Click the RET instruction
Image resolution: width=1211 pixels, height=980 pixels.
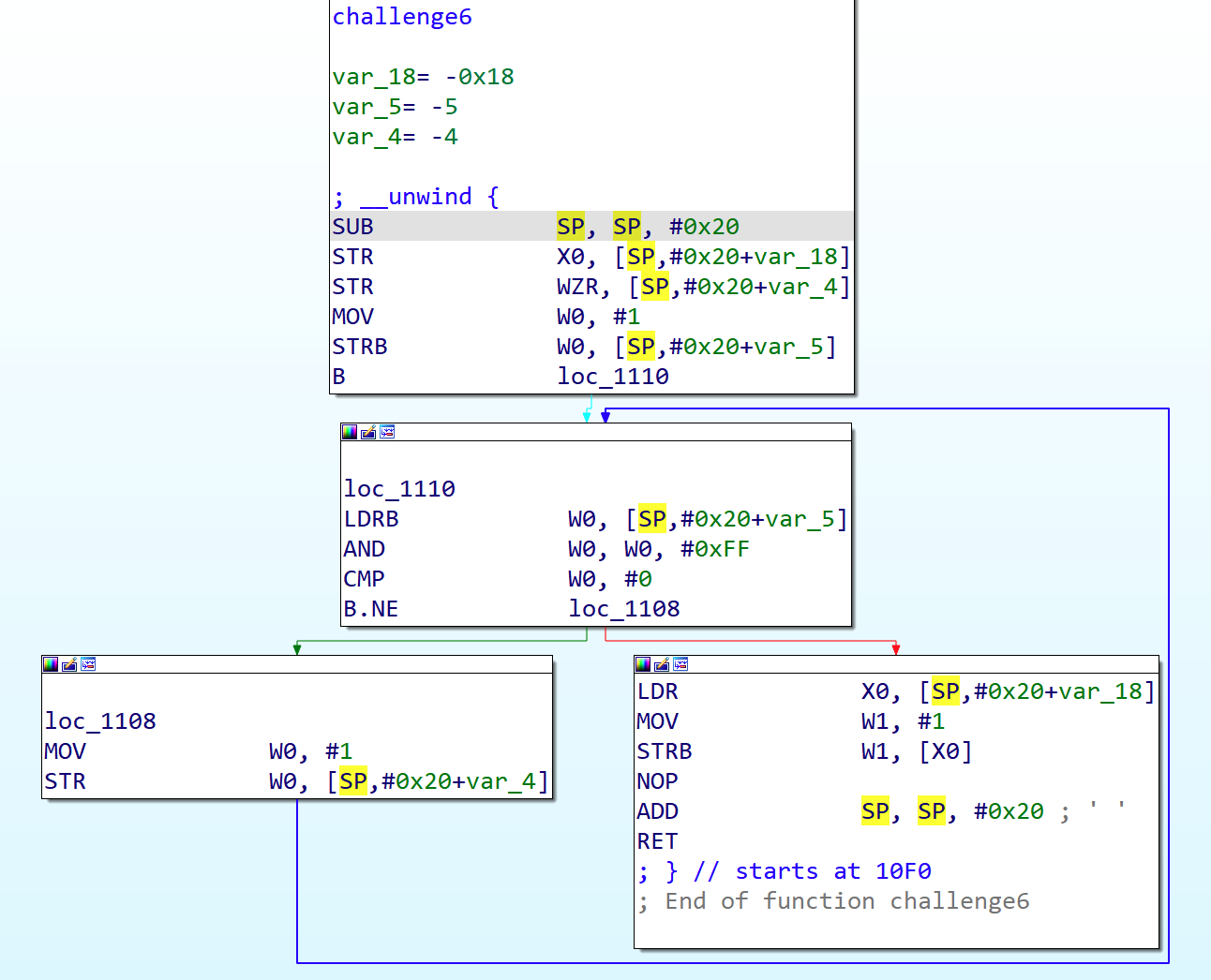click(657, 841)
